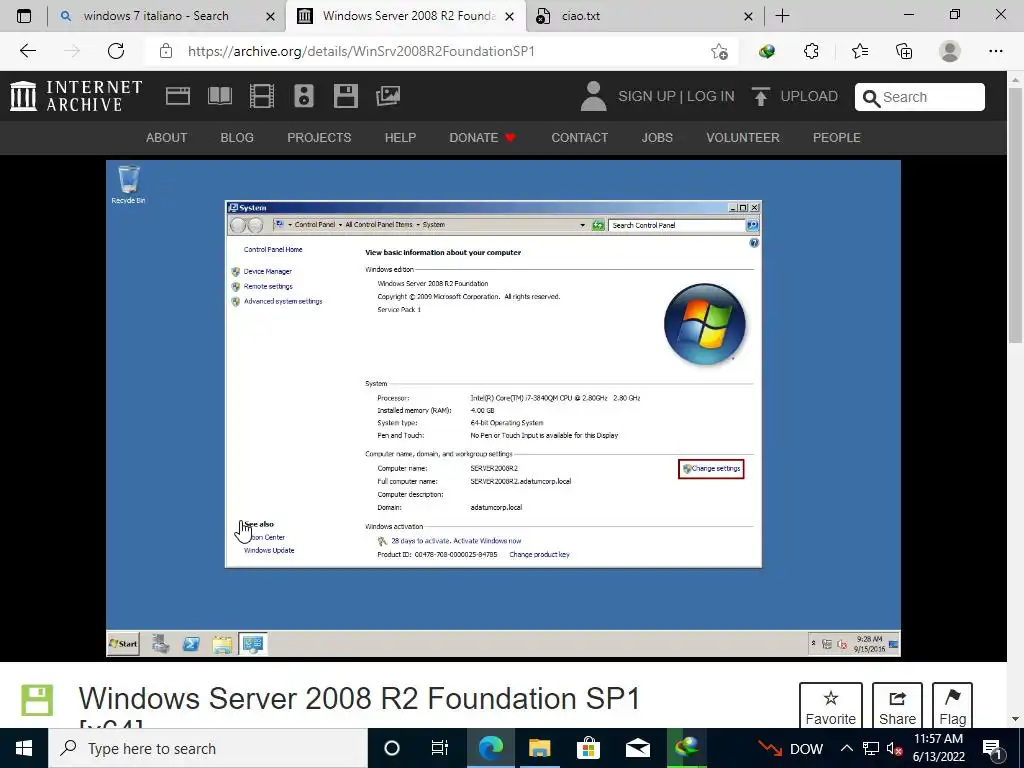Open the Video film icon

click(262, 96)
